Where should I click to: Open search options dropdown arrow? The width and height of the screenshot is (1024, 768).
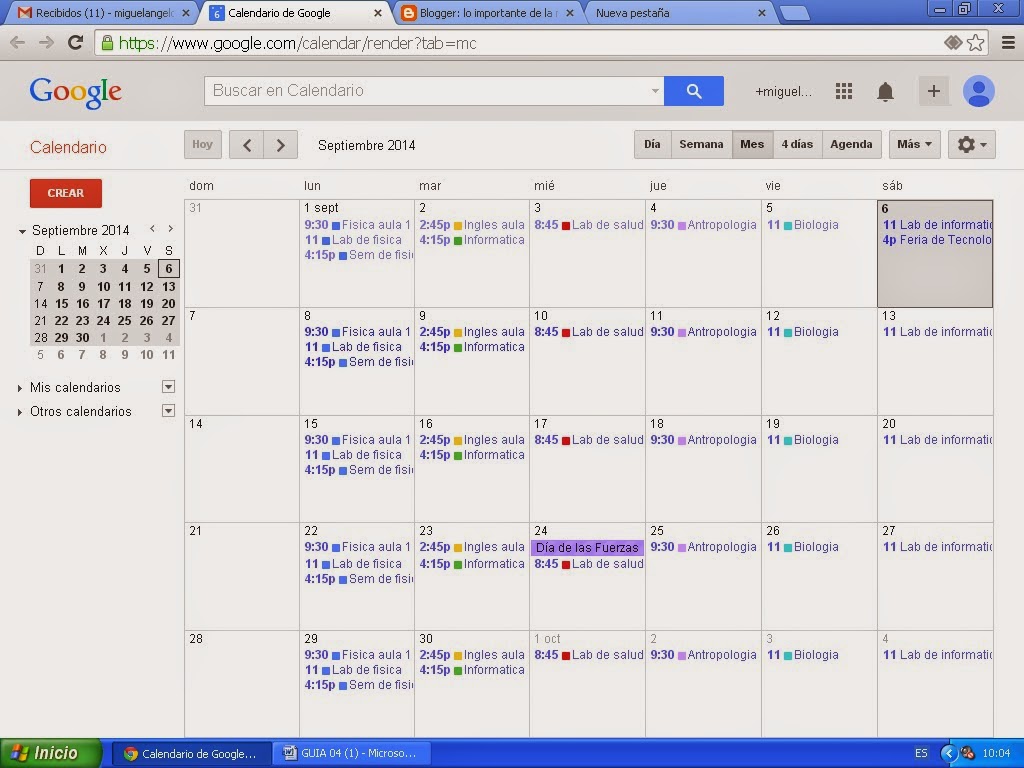pos(655,91)
